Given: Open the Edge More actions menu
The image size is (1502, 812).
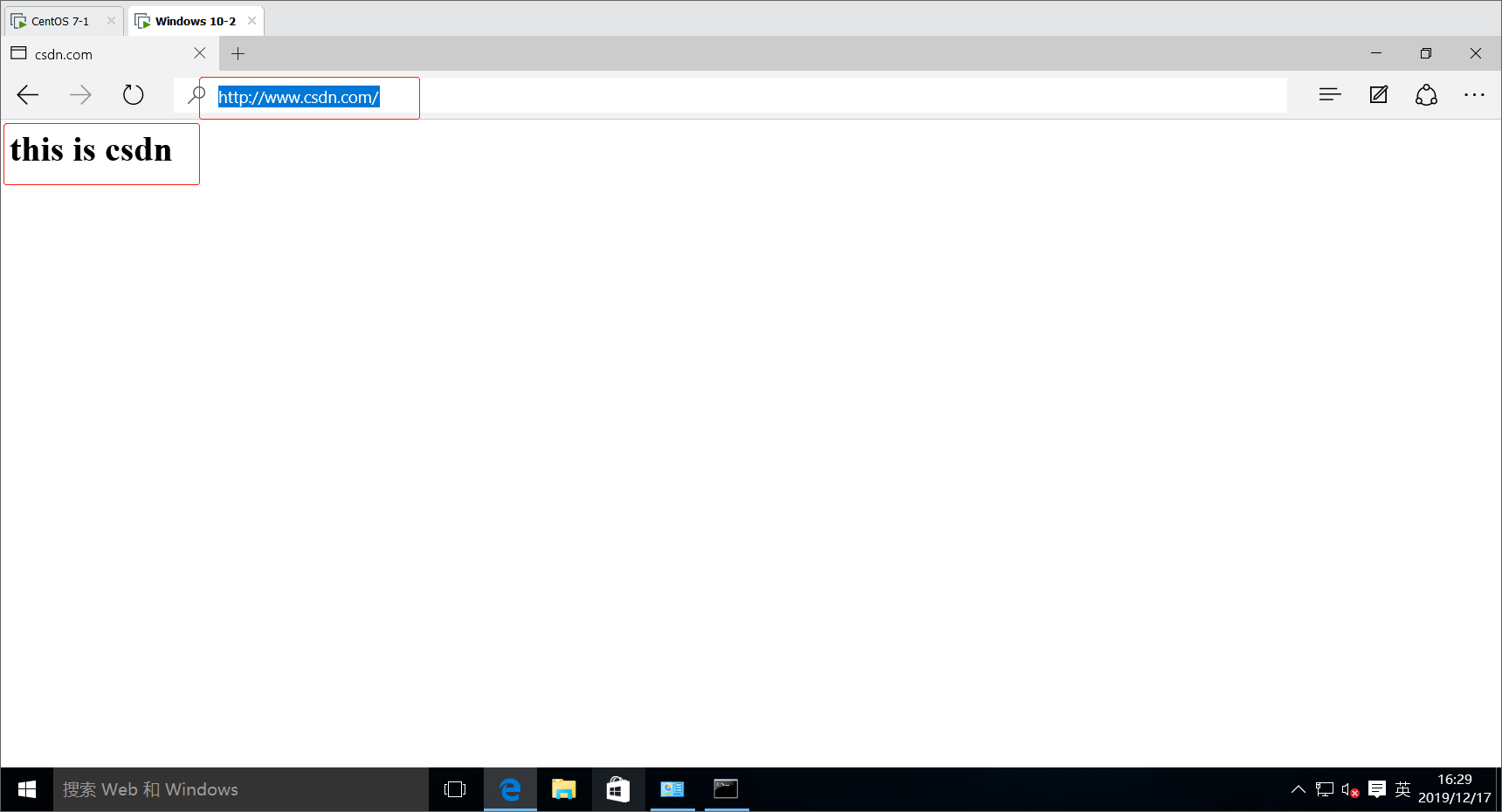Looking at the screenshot, I should click(1475, 94).
